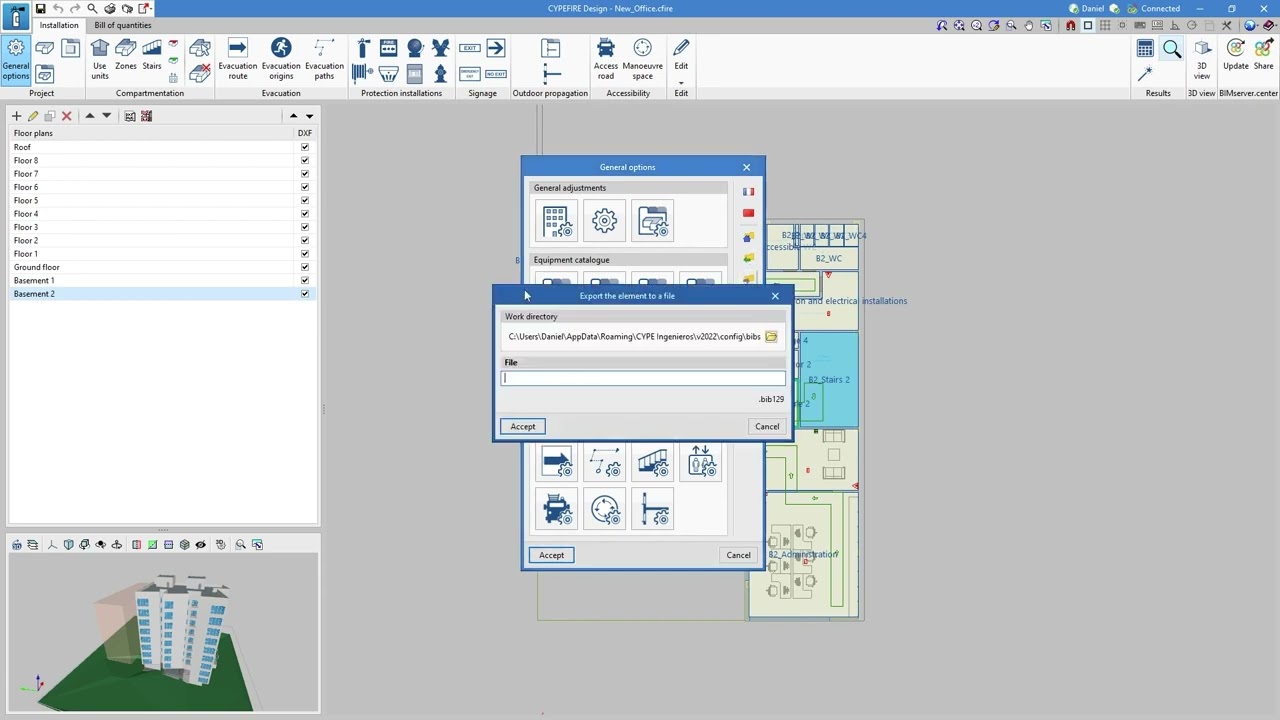Click Accept in Export the element dialog
This screenshot has width=1280, height=720.
(x=523, y=427)
